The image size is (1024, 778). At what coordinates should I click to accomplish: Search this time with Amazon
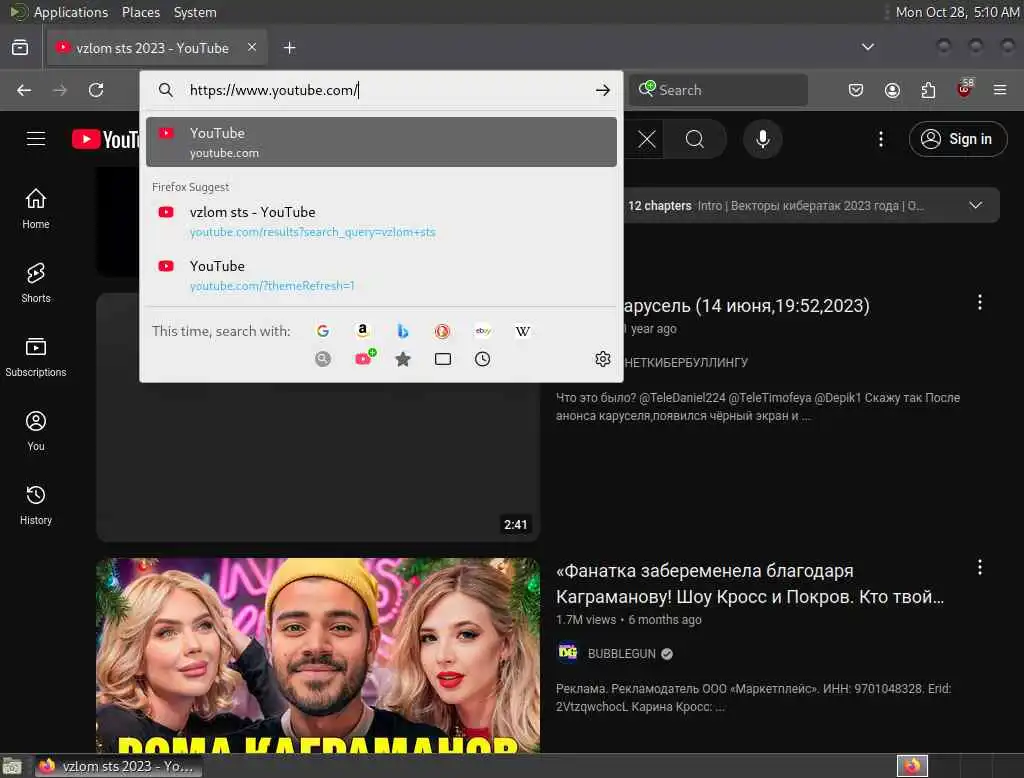click(x=362, y=331)
